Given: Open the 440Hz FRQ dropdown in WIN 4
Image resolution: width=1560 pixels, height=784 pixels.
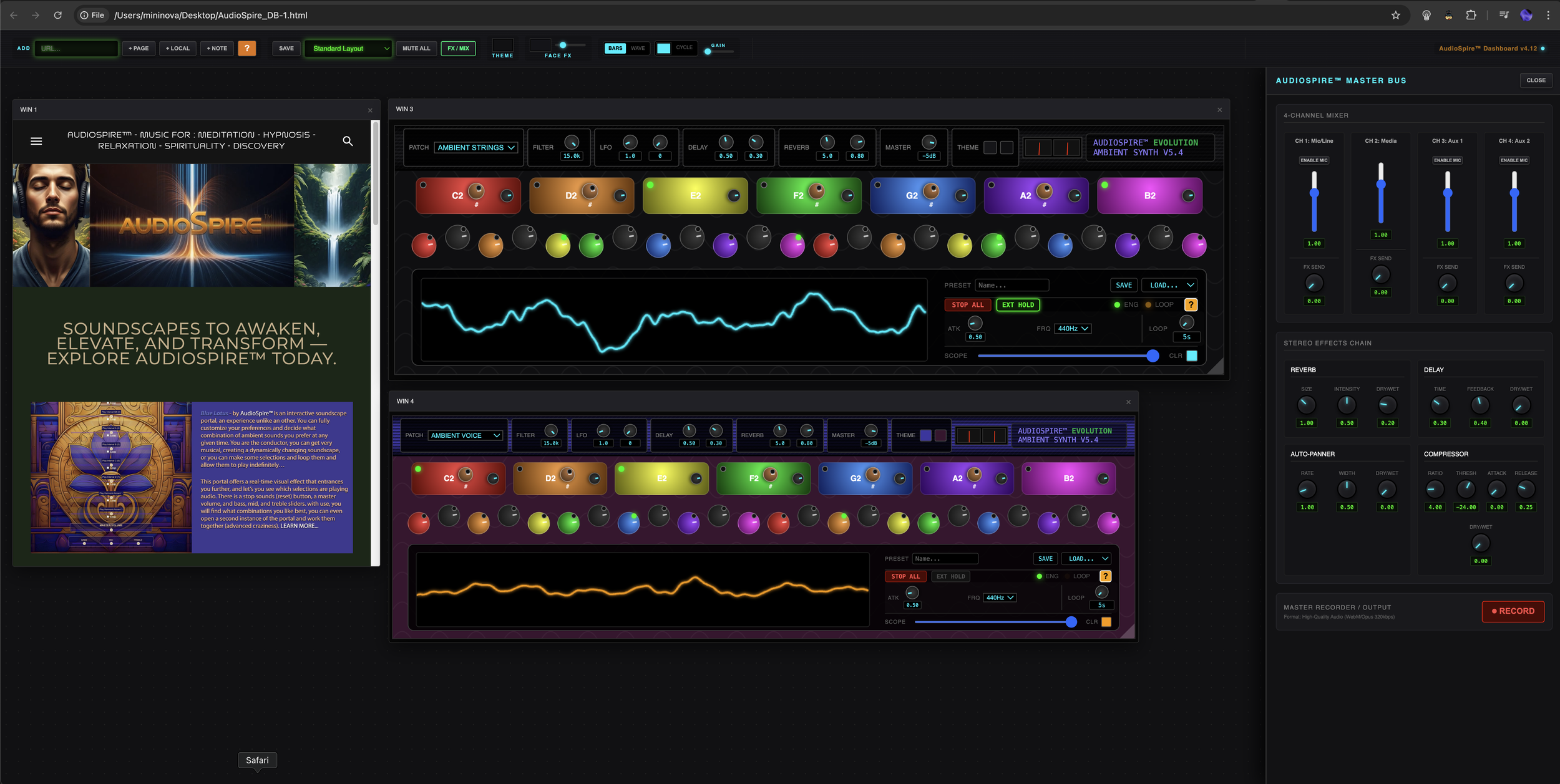Looking at the screenshot, I should [x=999, y=598].
